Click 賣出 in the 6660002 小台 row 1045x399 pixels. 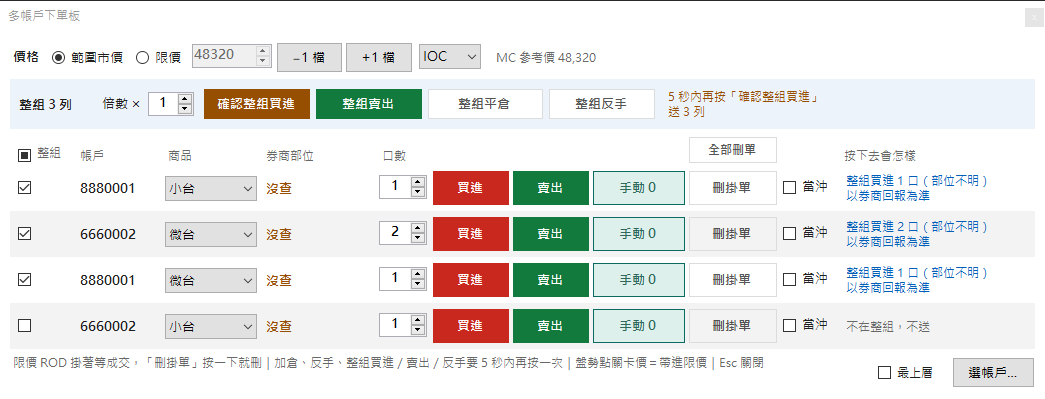[x=550, y=326]
